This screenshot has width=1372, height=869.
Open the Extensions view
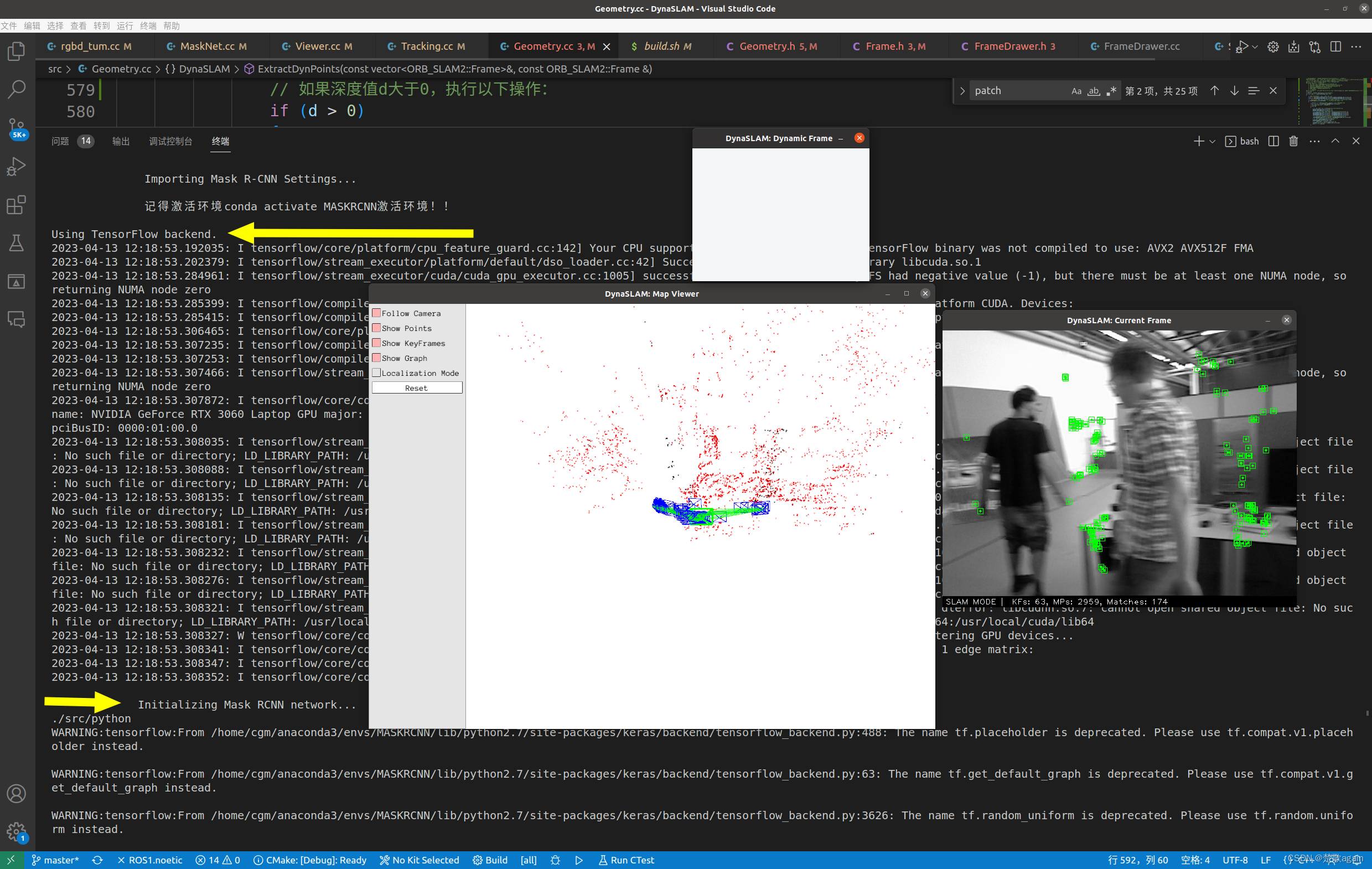point(17,205)
